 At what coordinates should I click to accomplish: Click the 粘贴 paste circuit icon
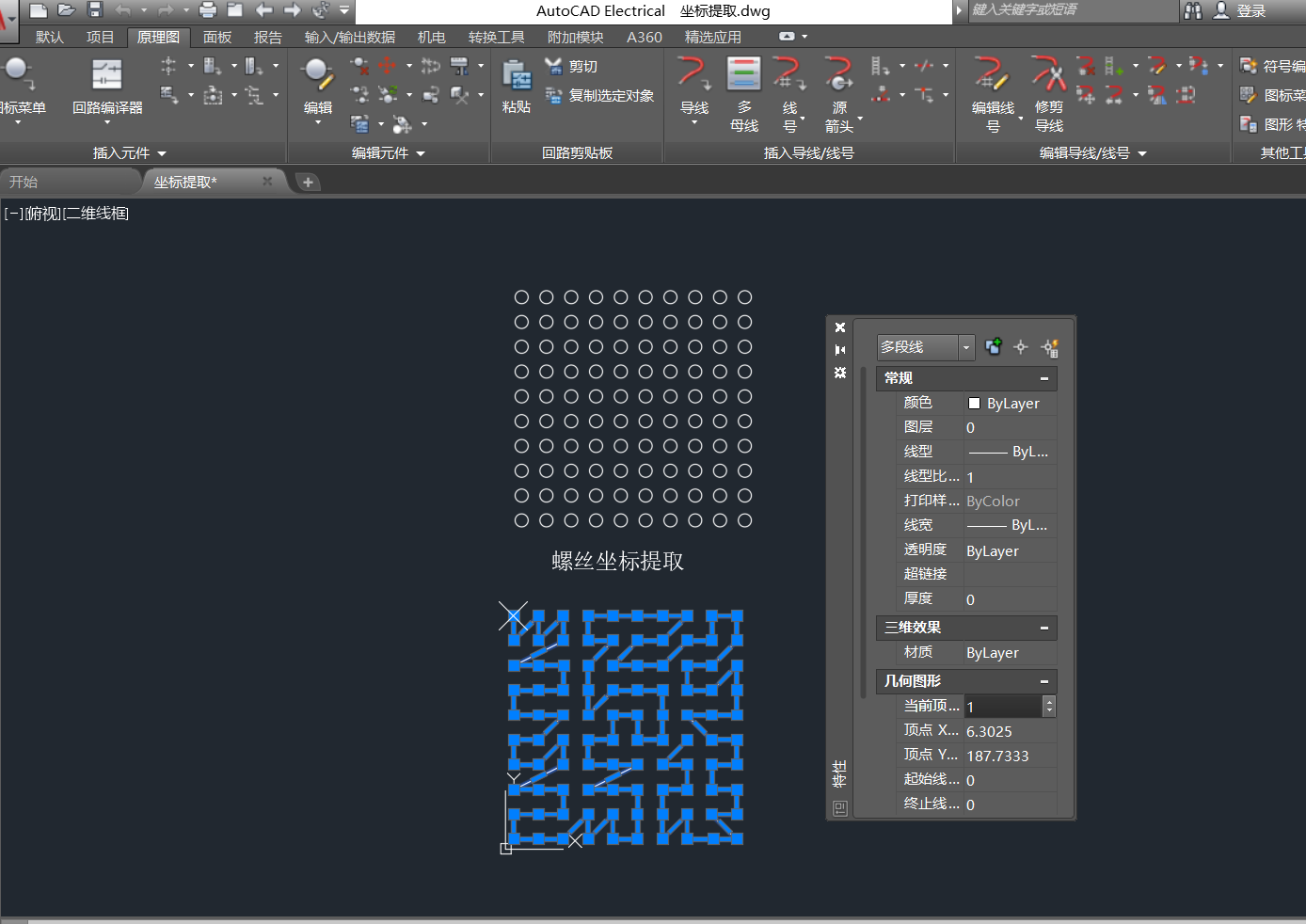(516, 77)
